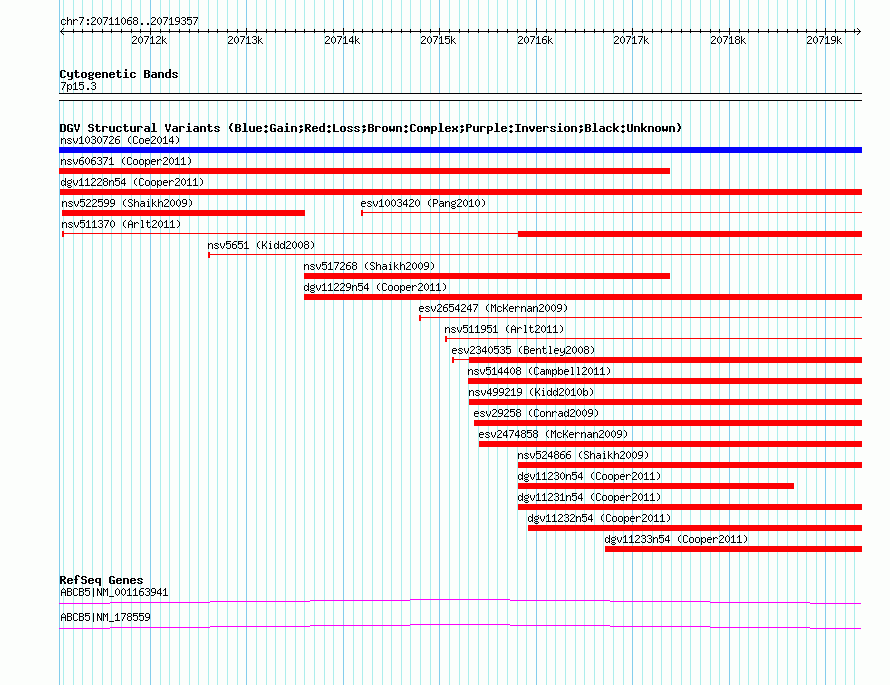Click the red nsv517268 bar
Viewport: 890px width, 685px height.
tap(487, 276)
